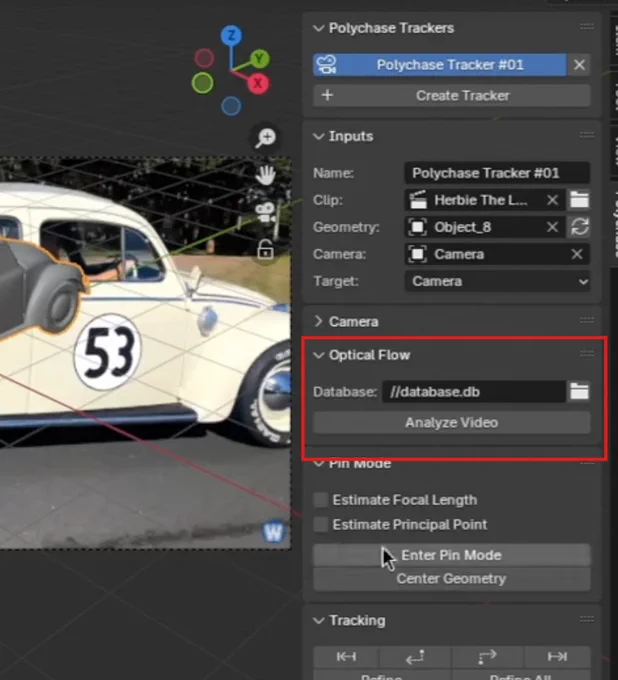Click track forward one step button

tap(487, 657)
